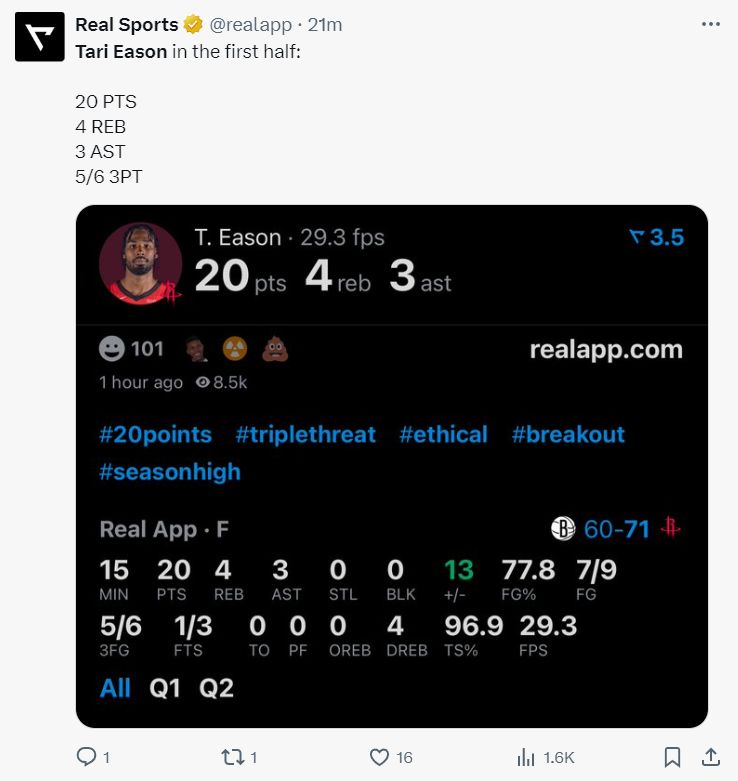Open the #seasonhigh hashtag
Screen dimensions: 738x781
170,472
